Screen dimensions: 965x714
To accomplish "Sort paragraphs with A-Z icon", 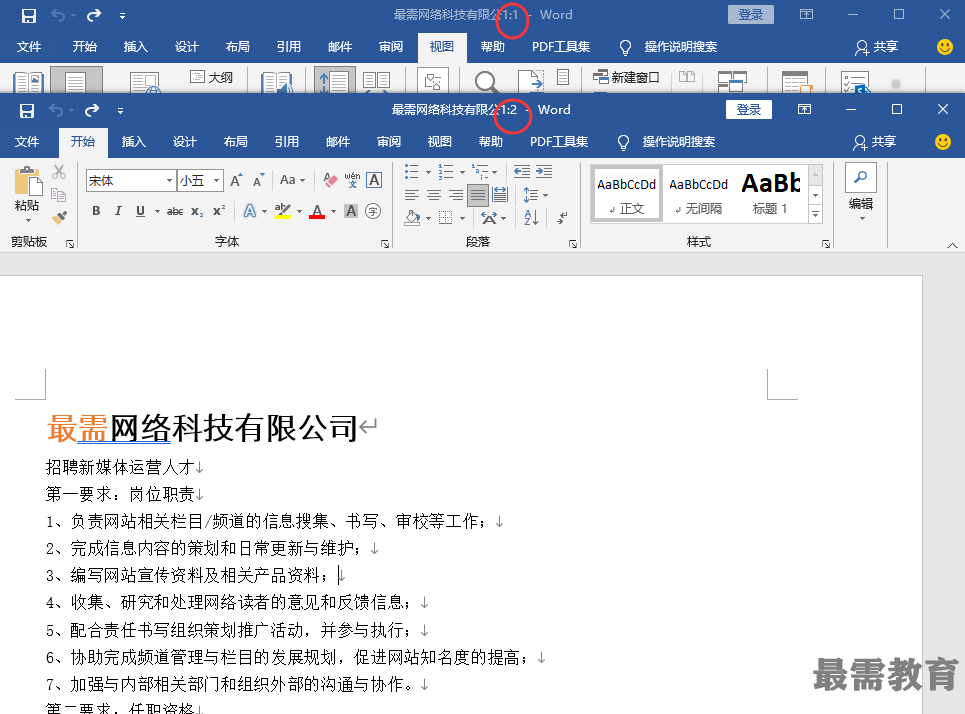I will pyautogui.click(x=532, y=217).
